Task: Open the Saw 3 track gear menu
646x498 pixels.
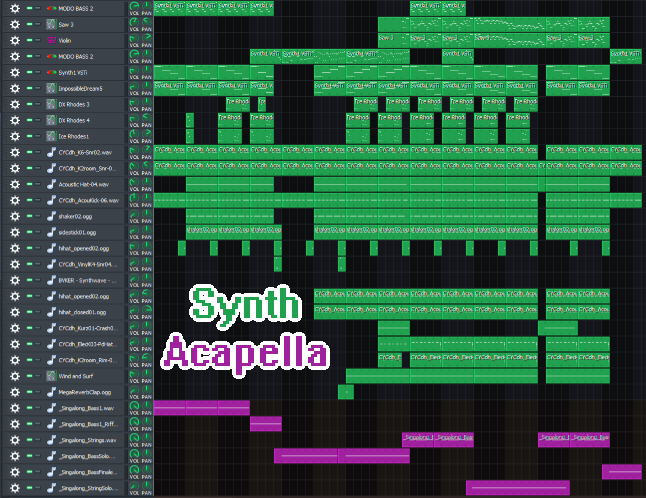Action: tap(15, 24)
